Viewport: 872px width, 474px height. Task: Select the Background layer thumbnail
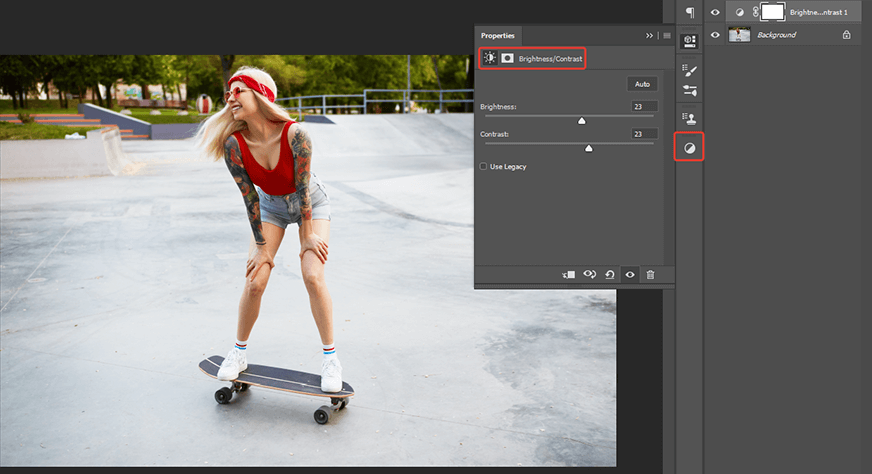[x=739, y=34]
